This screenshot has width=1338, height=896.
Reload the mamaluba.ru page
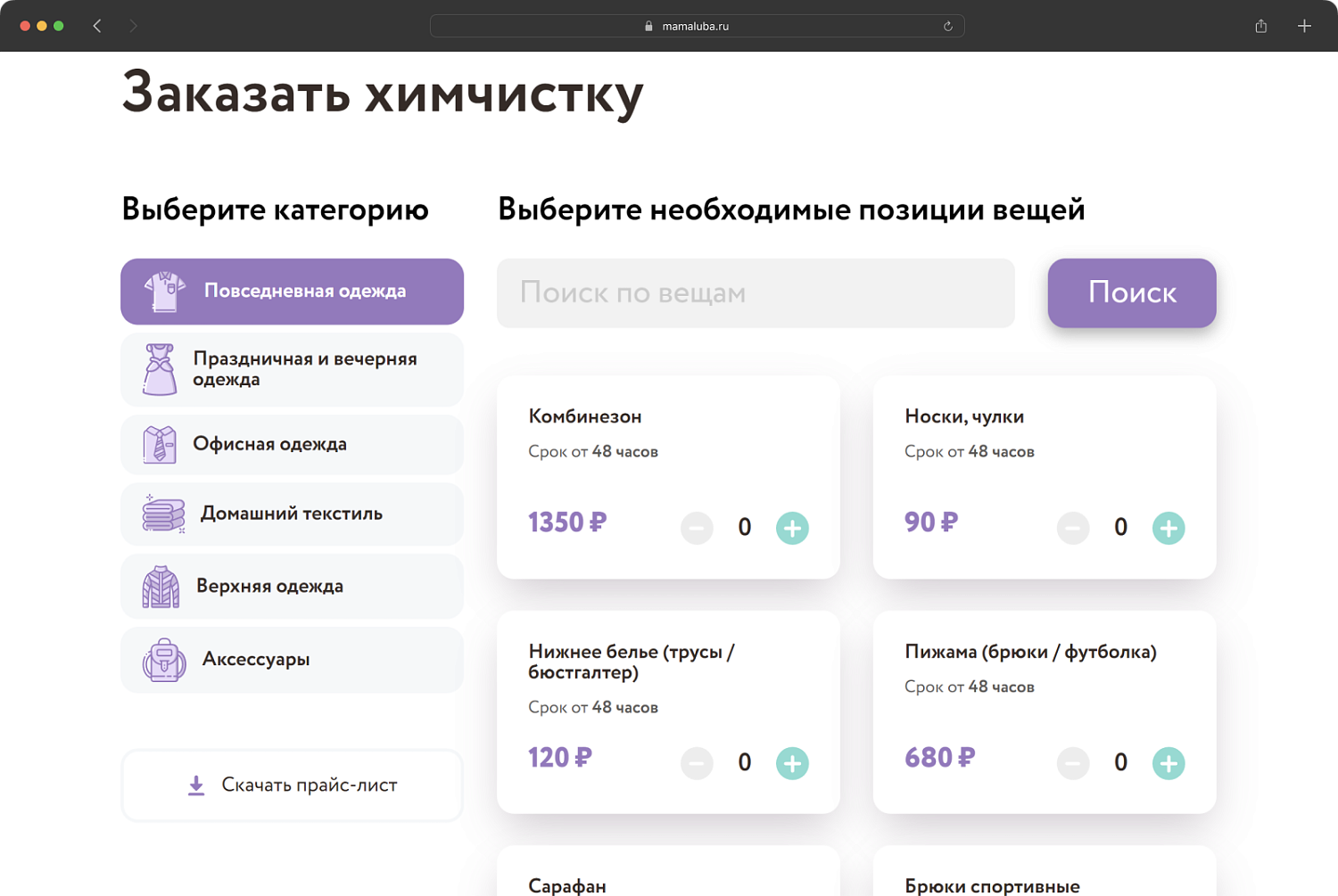[948, 26]
